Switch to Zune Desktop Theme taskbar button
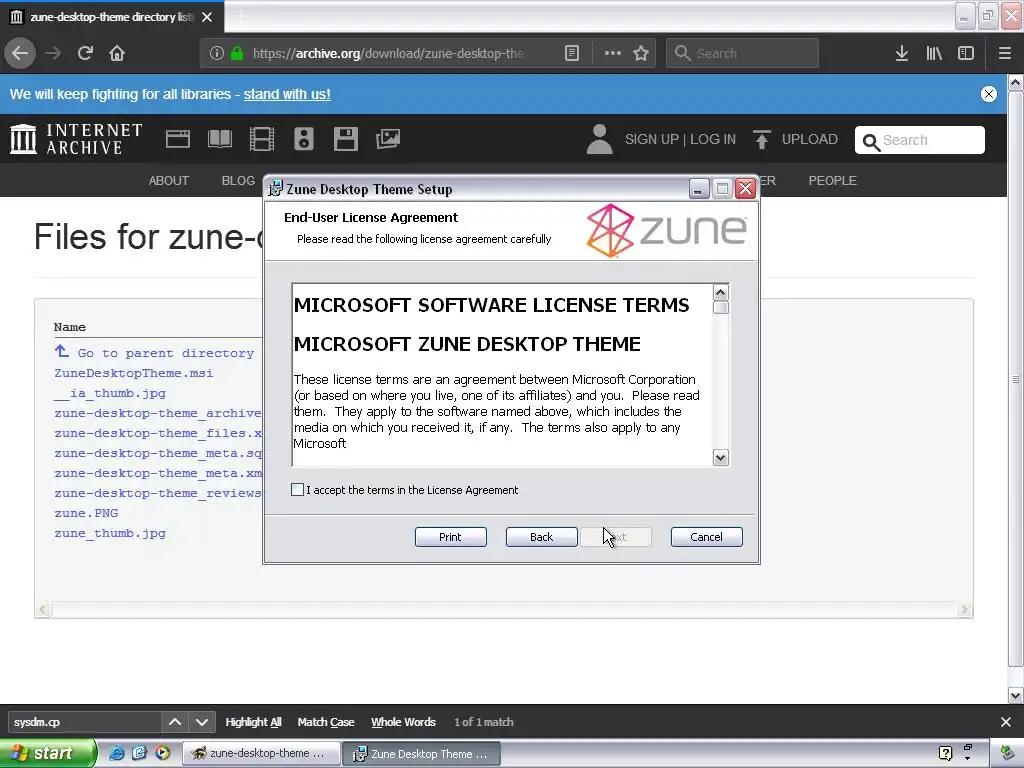Screen dimensions: 1024x768 pyautogui.click(x=422, y=754)
